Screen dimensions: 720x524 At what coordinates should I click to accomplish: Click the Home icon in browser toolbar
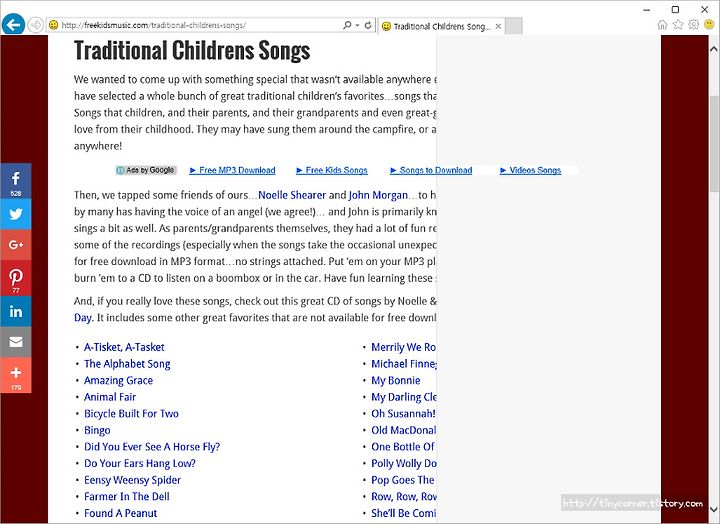pos(662,25)
